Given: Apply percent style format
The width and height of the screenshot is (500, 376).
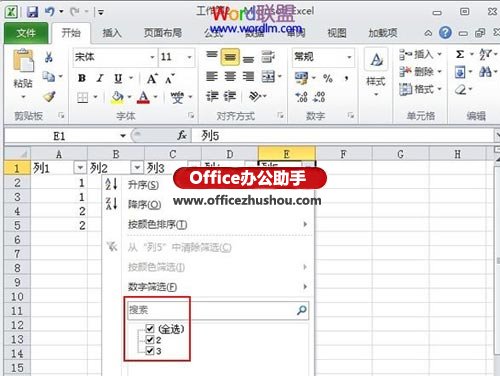Looking at the screenshot, I should pyautogui.click(x=328, y=78).
